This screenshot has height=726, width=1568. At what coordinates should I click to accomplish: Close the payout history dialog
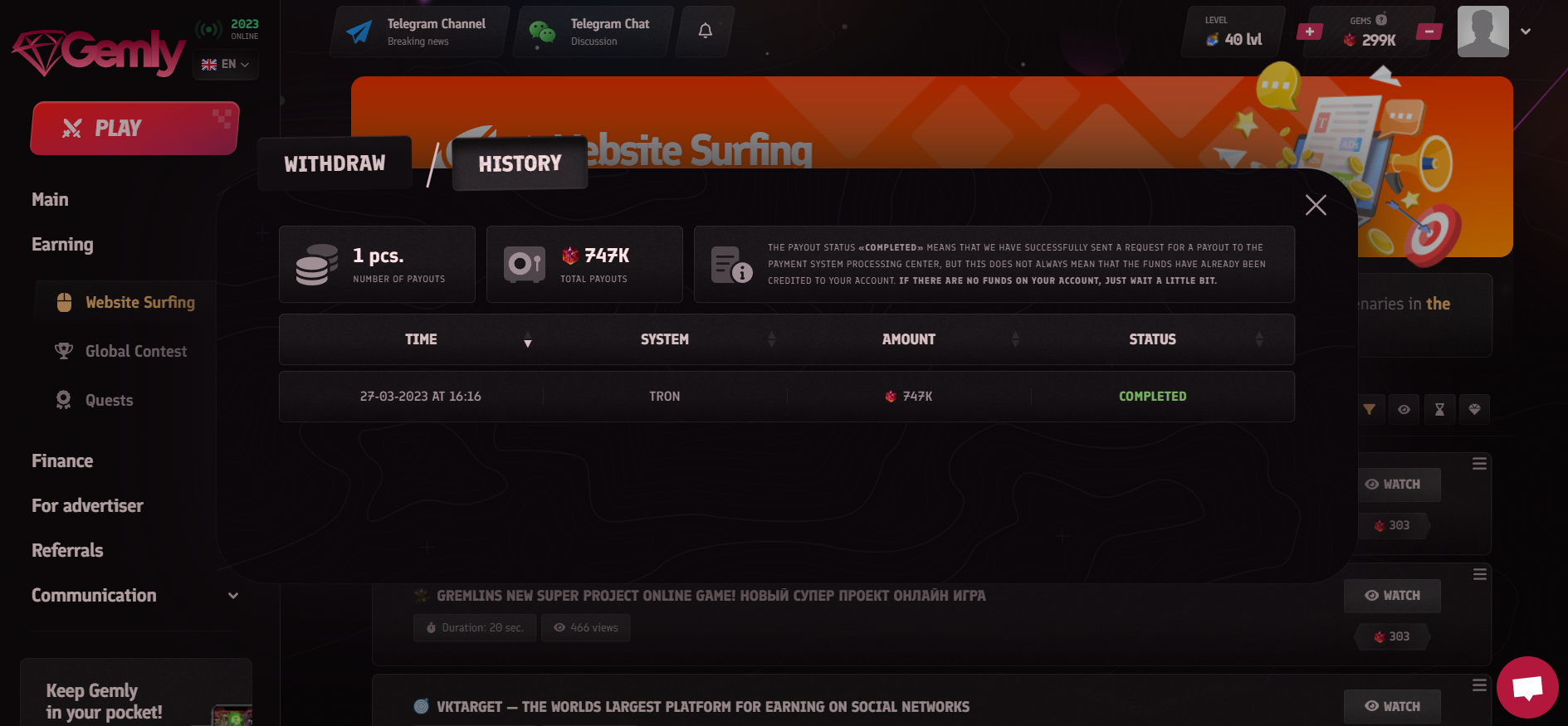[x=1316, y=205]
